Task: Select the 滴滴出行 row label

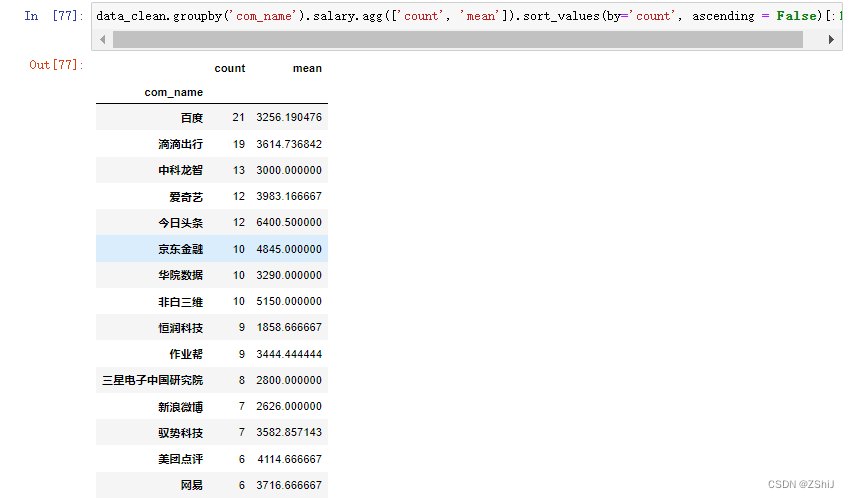Action: 180,144
